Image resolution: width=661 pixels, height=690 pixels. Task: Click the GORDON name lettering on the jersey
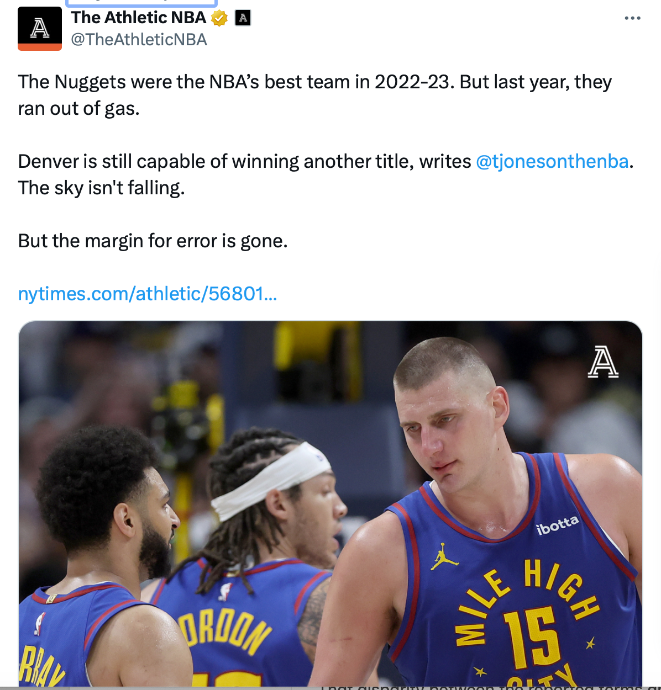[x=224, y=633]
